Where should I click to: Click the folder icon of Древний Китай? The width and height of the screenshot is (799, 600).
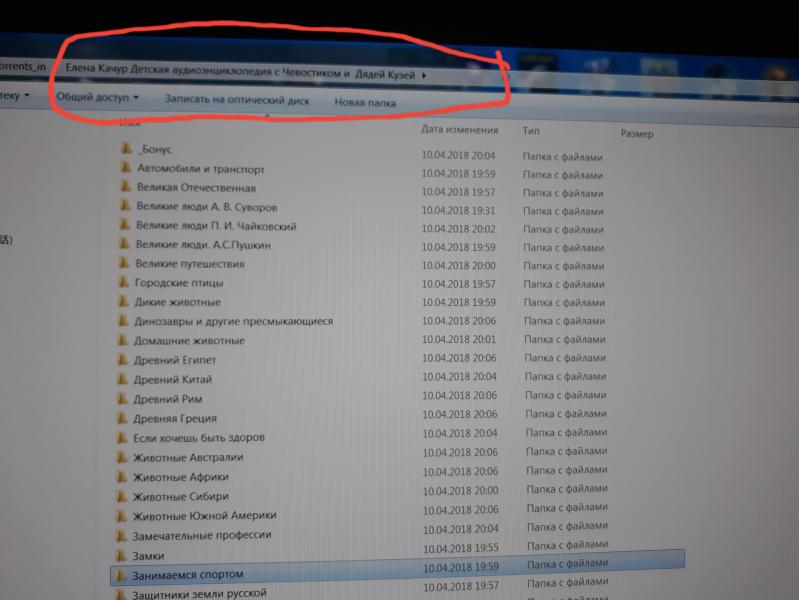(x=123, y=379)
